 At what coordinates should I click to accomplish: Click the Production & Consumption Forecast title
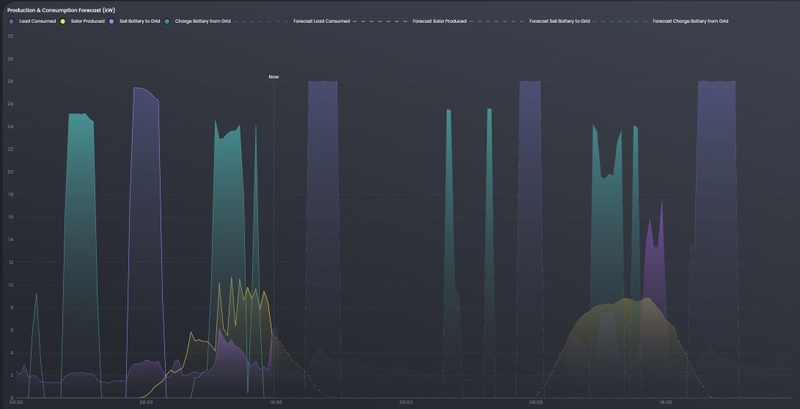tap(61, 10)
